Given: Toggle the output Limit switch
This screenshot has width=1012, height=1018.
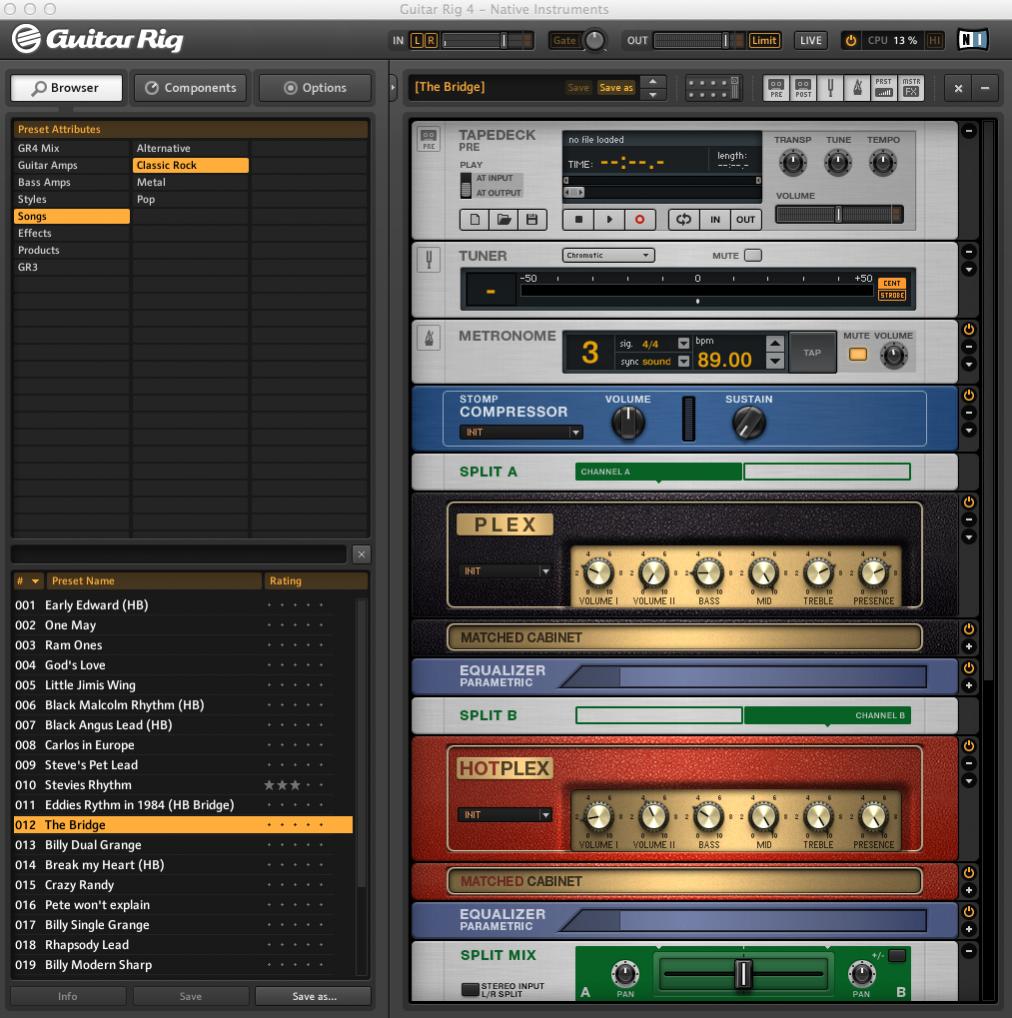Looking at the screenshot, I should click(764, 40).
